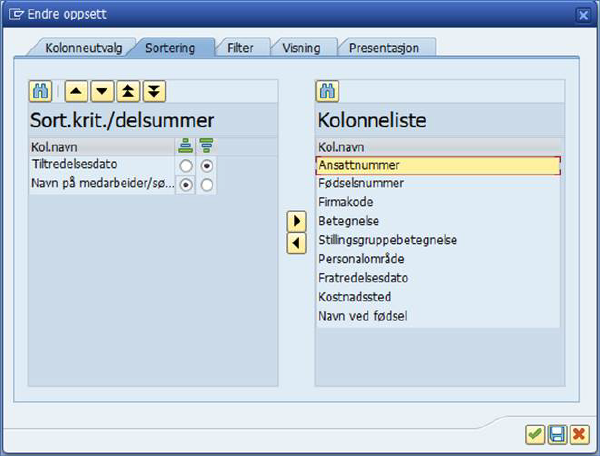Move sort criterion to the top
The height and width of the screenshot is (456, 600).
(x=128, y=91)
